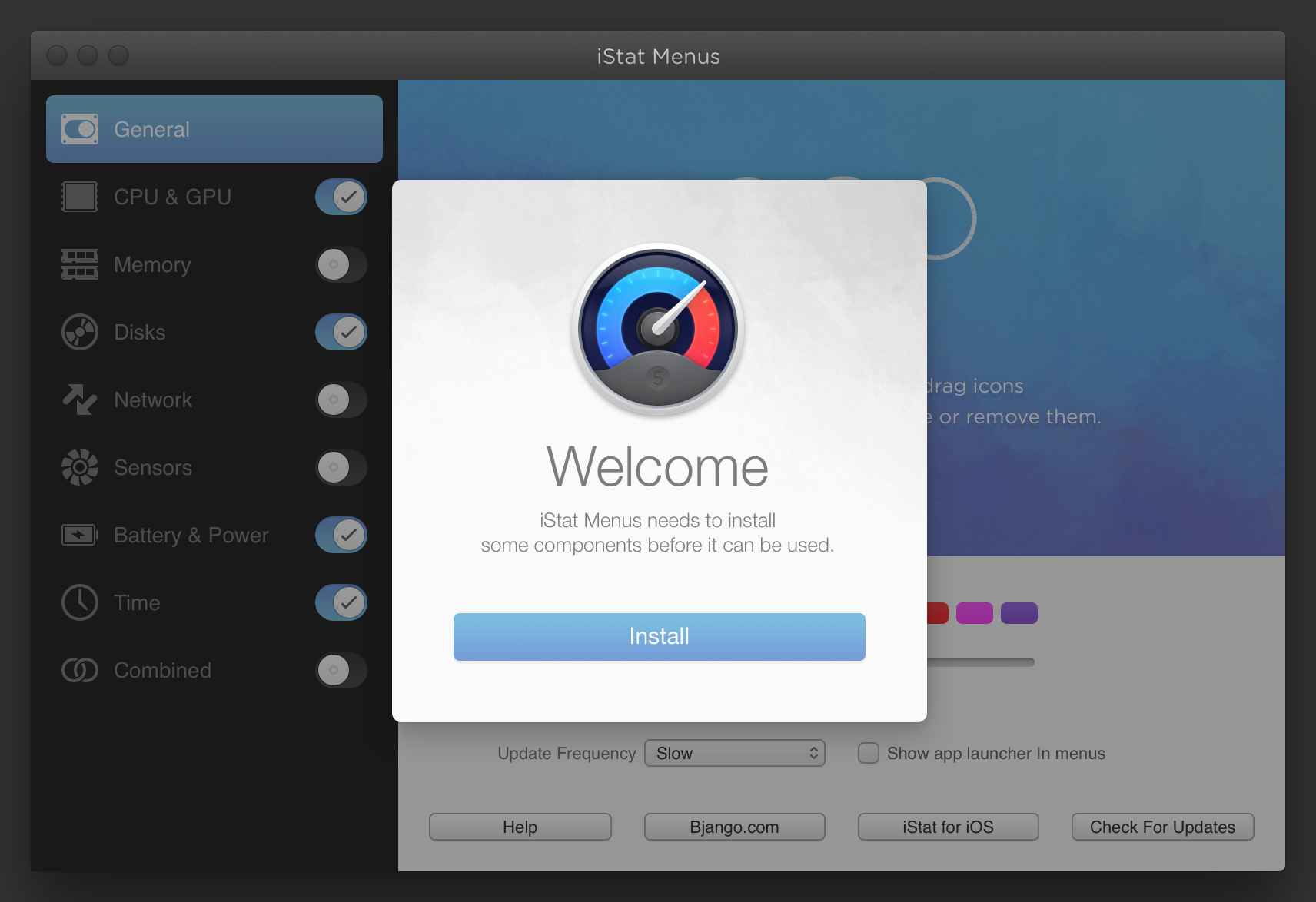Open the Update Frequency dropdown
This screenshot has width=1316, height=902.
735,753
